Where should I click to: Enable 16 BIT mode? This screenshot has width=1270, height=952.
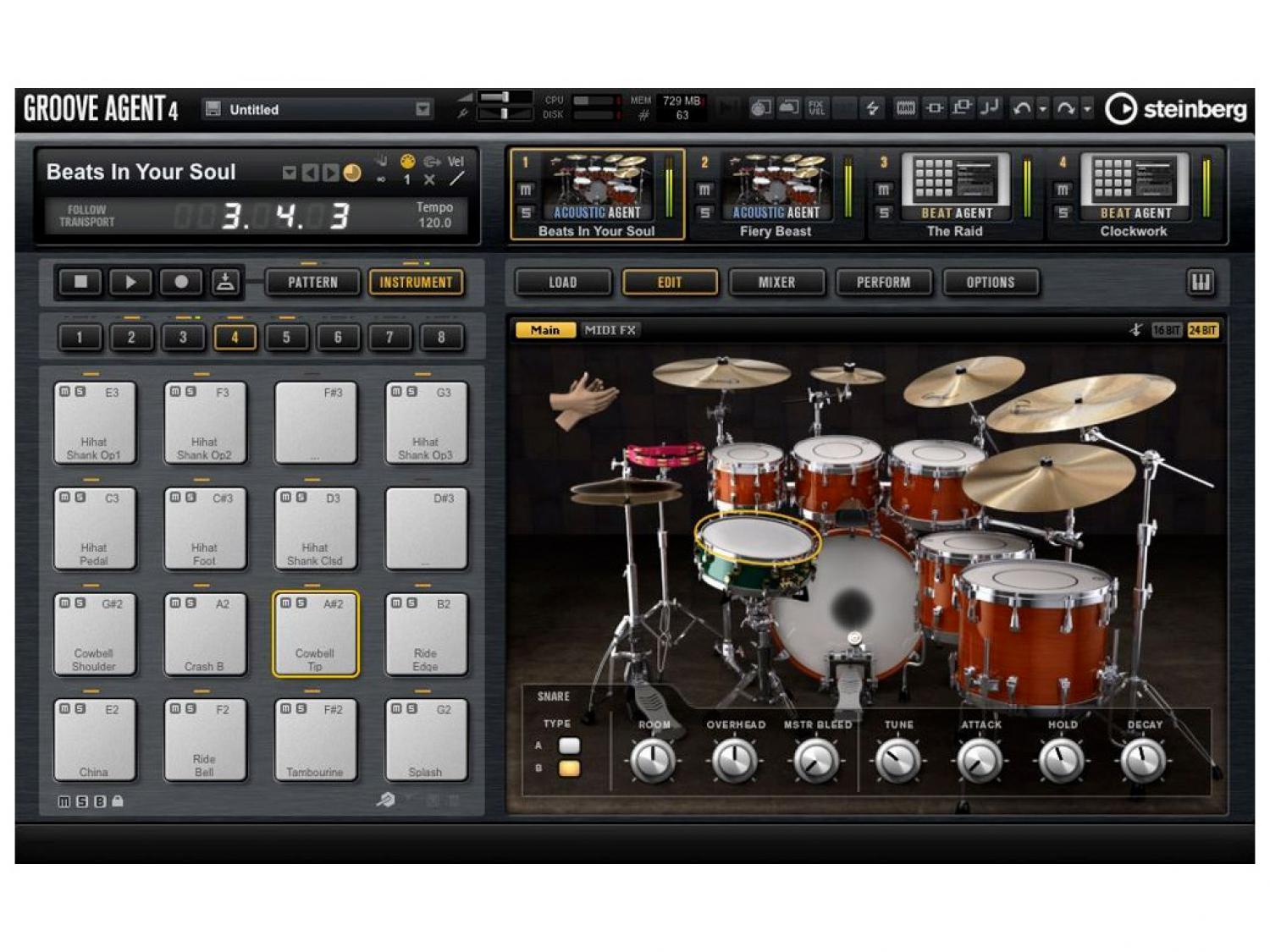tap(1166, 330)
